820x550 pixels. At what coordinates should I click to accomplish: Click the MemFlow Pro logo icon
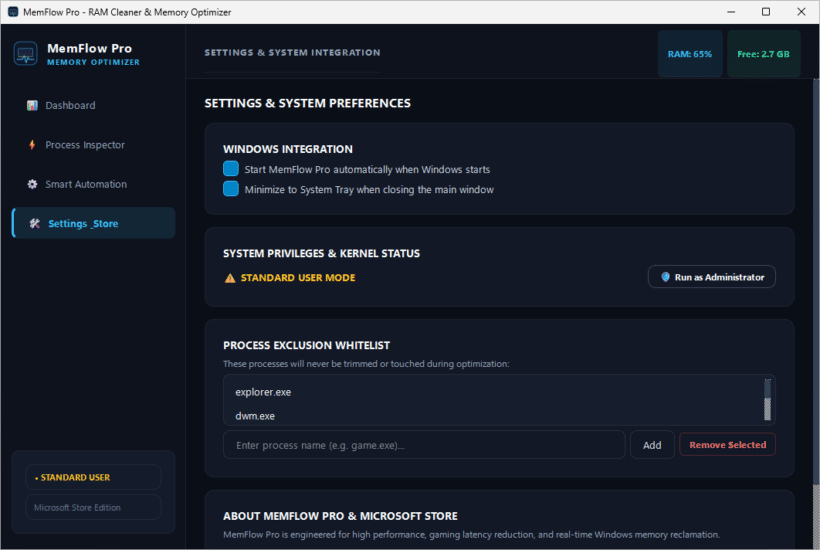point(25,54)
